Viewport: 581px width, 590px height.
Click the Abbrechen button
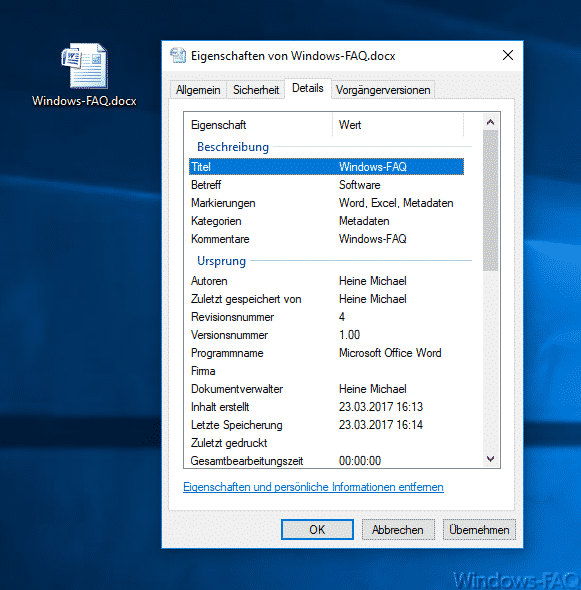pyautogui.click(x=398, y=529)
